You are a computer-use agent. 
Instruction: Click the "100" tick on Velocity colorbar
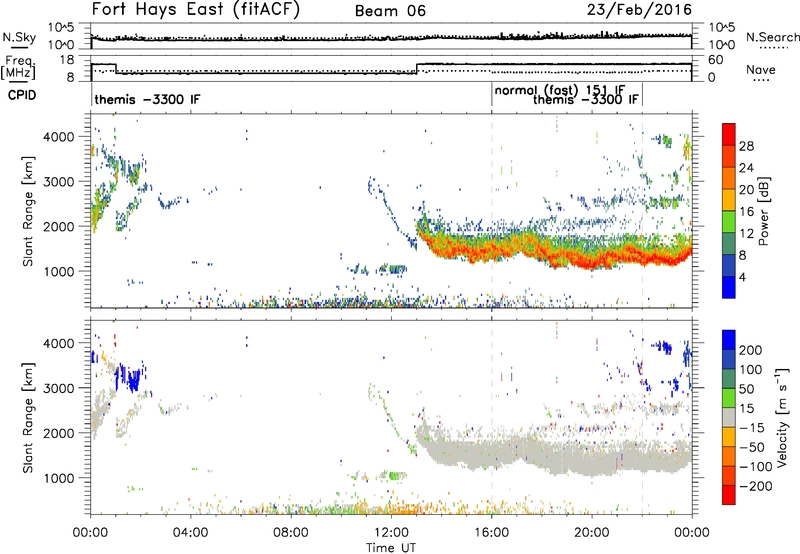[x=751, y=369]
